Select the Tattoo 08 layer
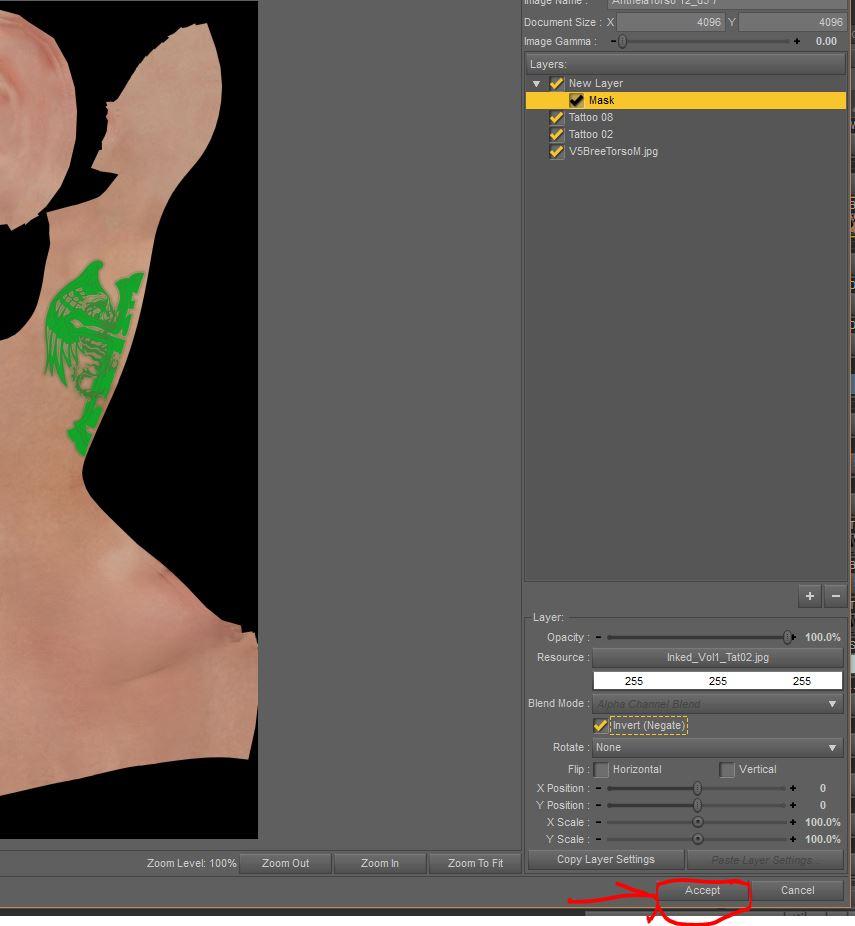Viewport: 855px width, 926px height. click(x=590, y=118)
